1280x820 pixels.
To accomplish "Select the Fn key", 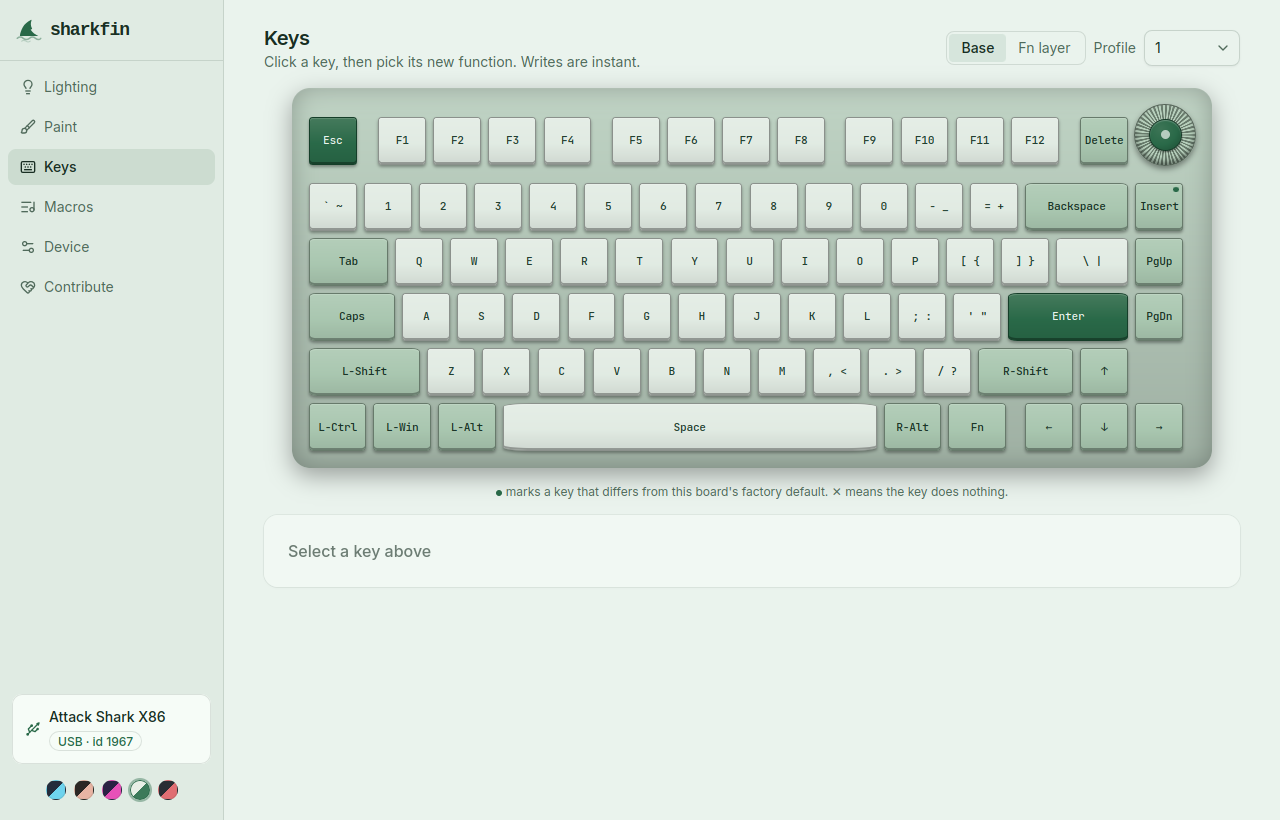I will point(977,427).
